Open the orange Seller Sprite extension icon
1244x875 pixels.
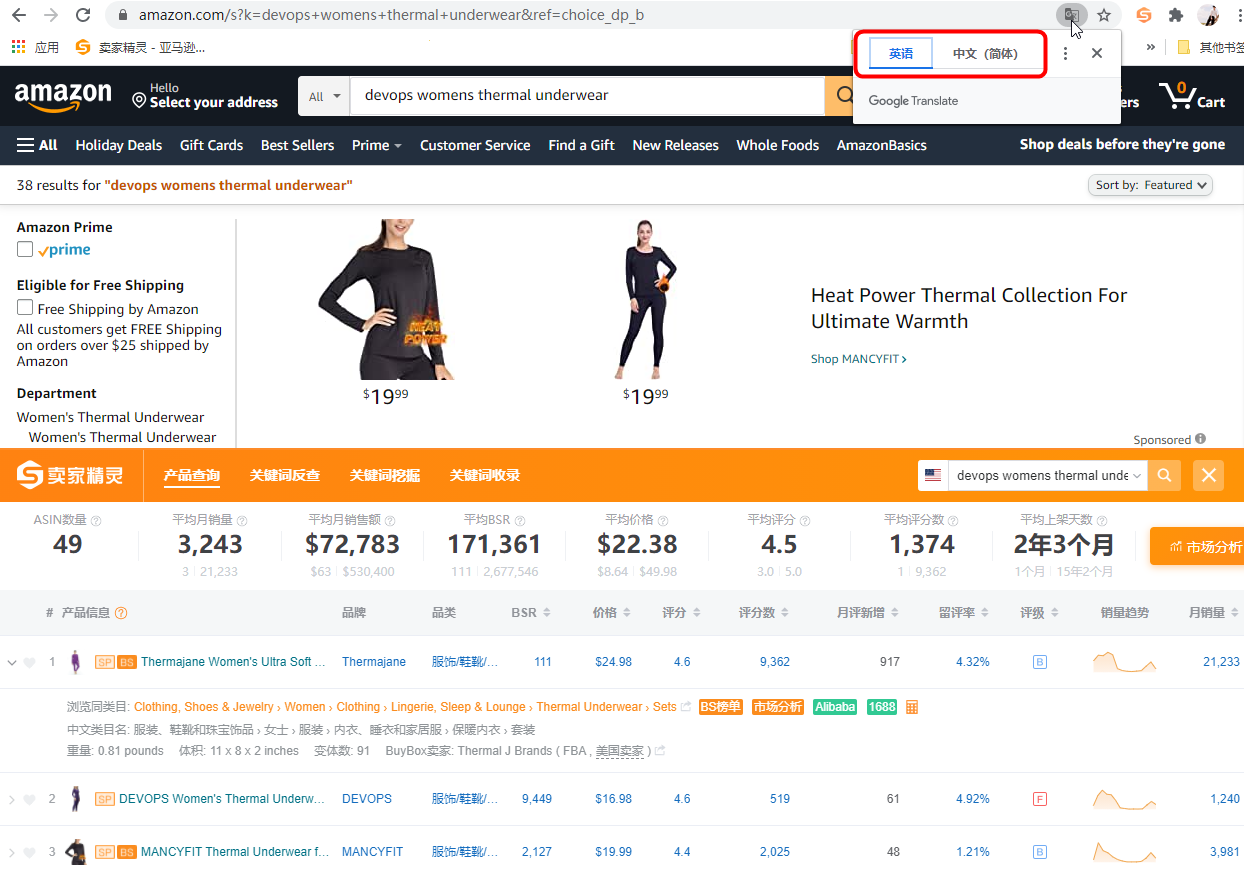[1144, 15]
